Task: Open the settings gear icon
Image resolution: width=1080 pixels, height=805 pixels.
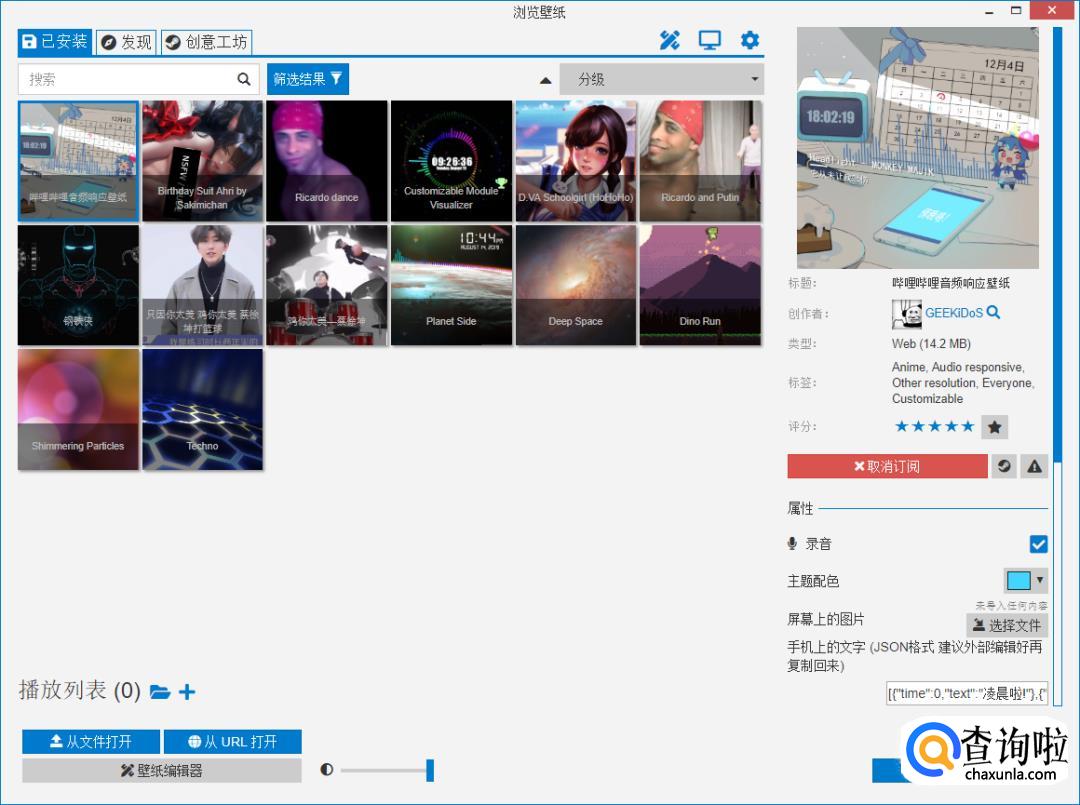Action: (749, 40)
